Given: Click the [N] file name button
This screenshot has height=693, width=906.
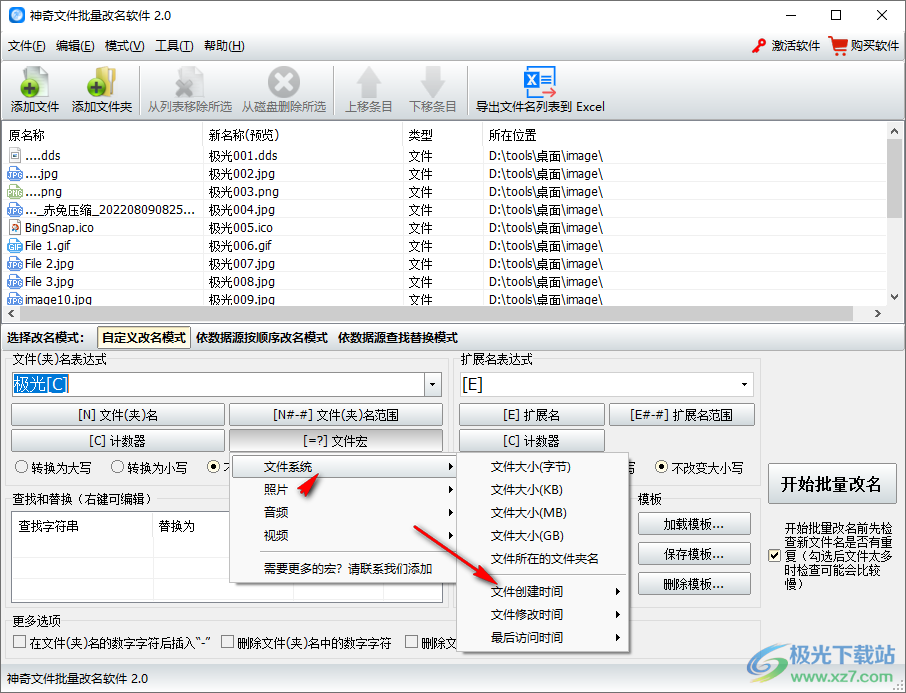Looking at the screenshot, I should [x=118, y=415].
